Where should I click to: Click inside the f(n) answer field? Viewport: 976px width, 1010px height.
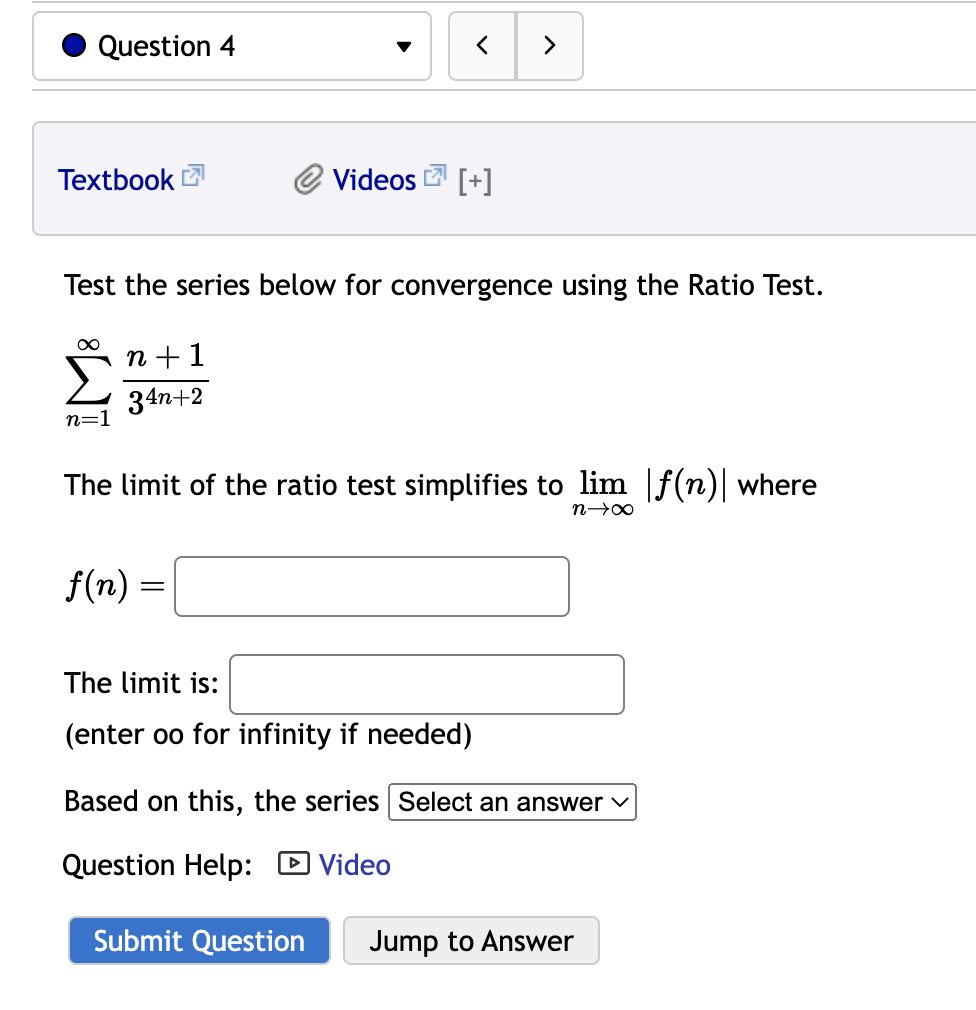[x=370, y=586]
